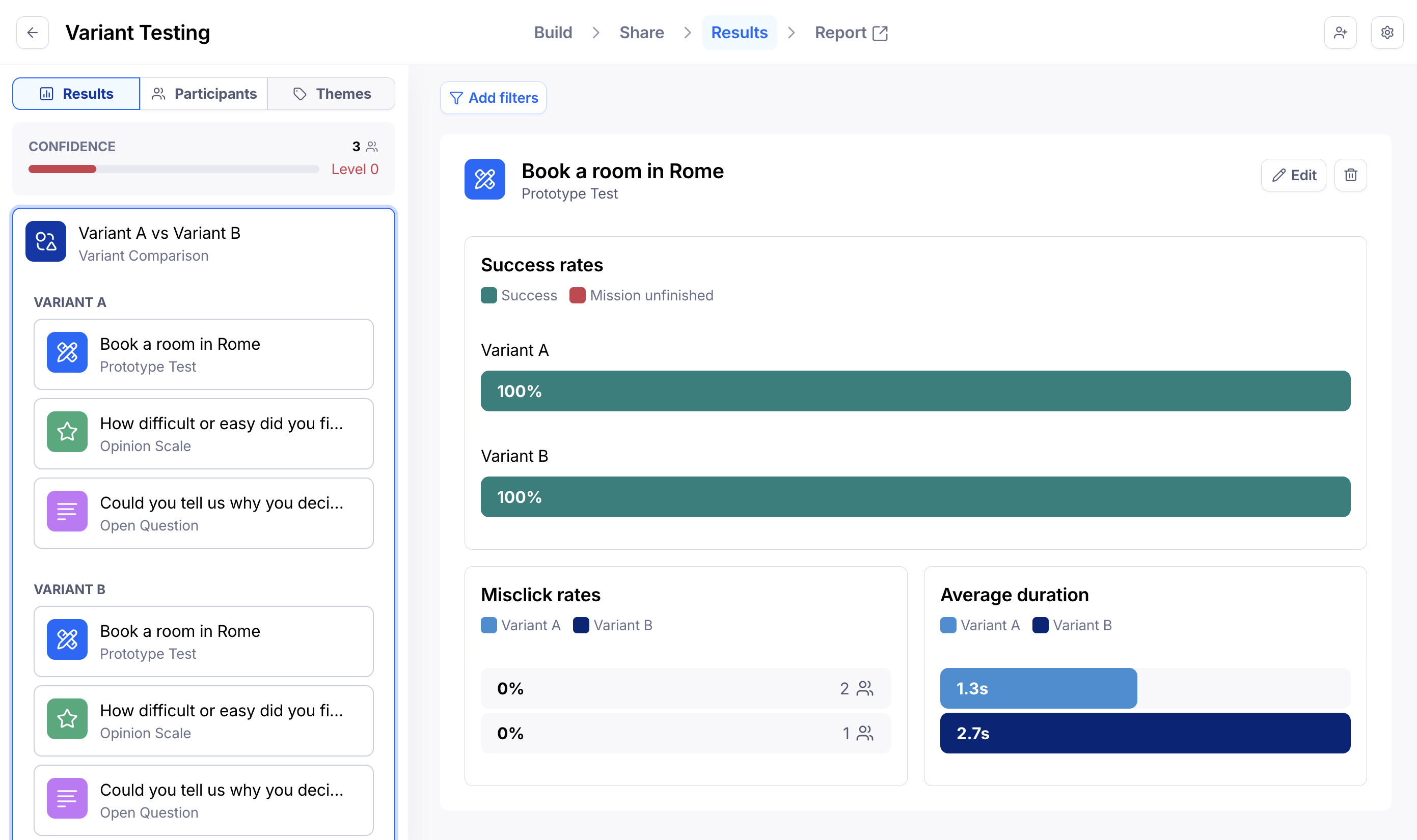Go to the Share step
Image resolution: width=1417 pixels, height=840 pixels.
point(641,33)
